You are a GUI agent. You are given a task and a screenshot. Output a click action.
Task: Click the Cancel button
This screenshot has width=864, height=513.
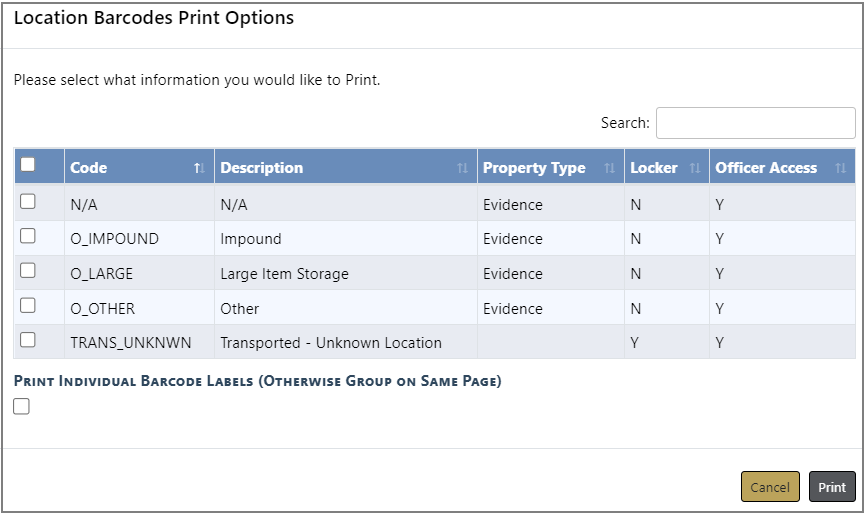click(770, 487)
